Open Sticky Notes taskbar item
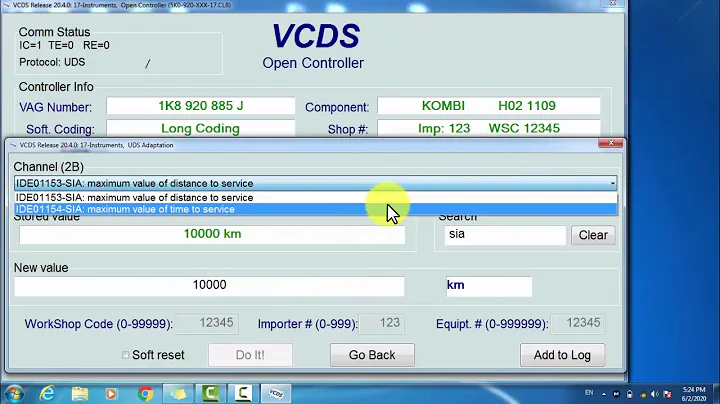The height and width of the screenshot is (404, 720). click(x=178, y=393)
